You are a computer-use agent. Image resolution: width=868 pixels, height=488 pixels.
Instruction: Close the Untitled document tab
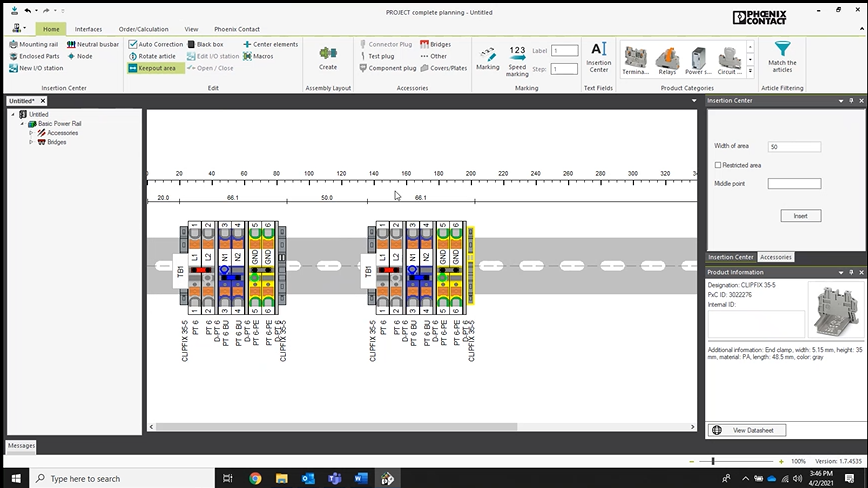43,101
